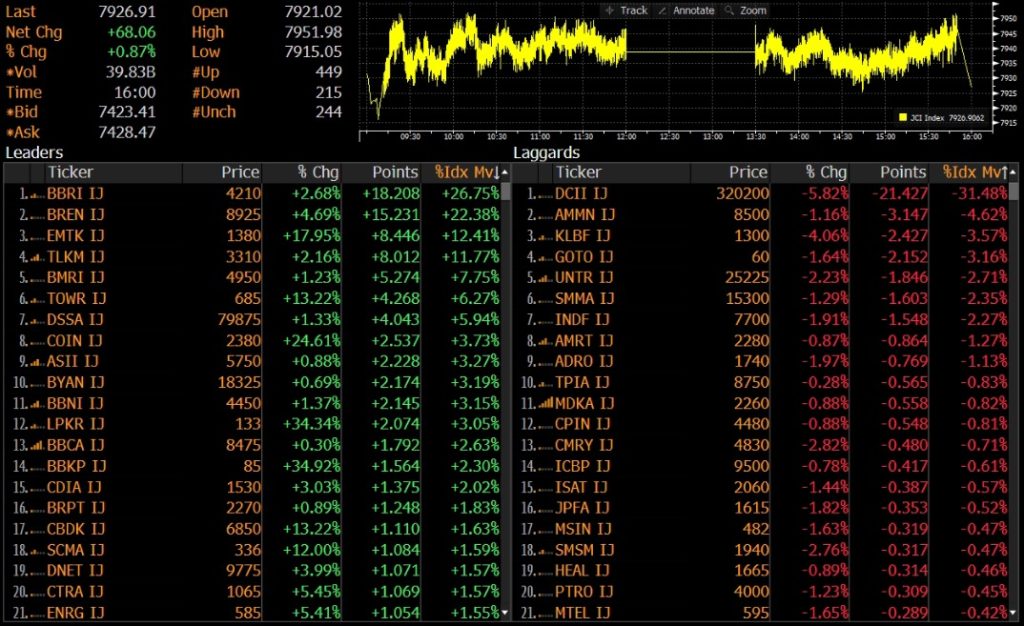Click the DCII IJ price 320200
The image size is (1024, 626).
click(x=743, y=194)
